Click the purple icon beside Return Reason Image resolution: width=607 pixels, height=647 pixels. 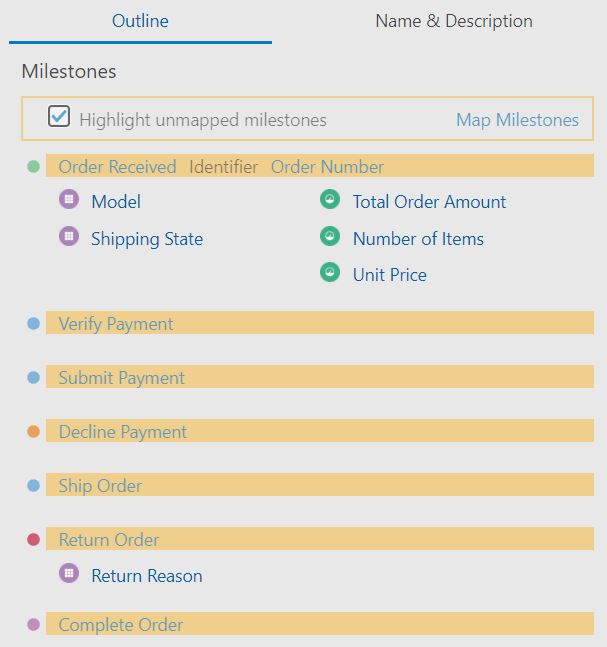click(69, 574)
